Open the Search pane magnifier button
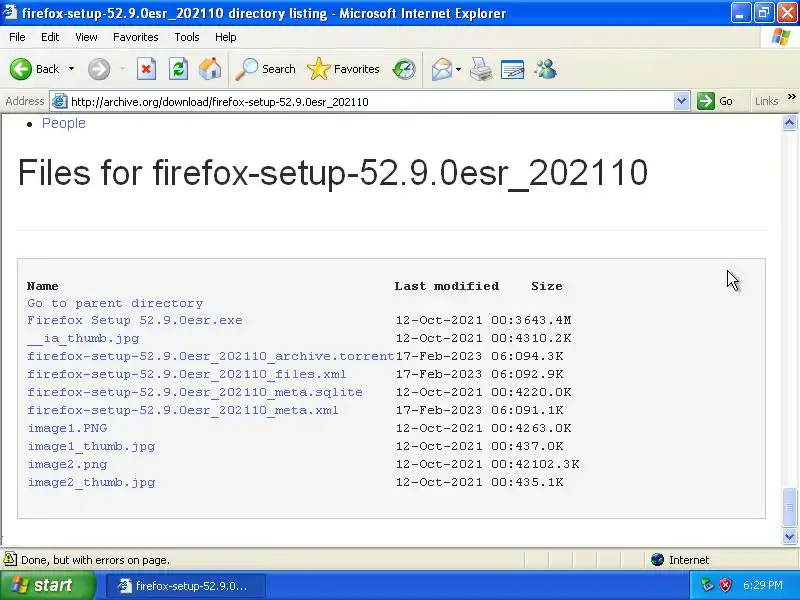Viewport: 800px width, 600px height. (265, 69)
